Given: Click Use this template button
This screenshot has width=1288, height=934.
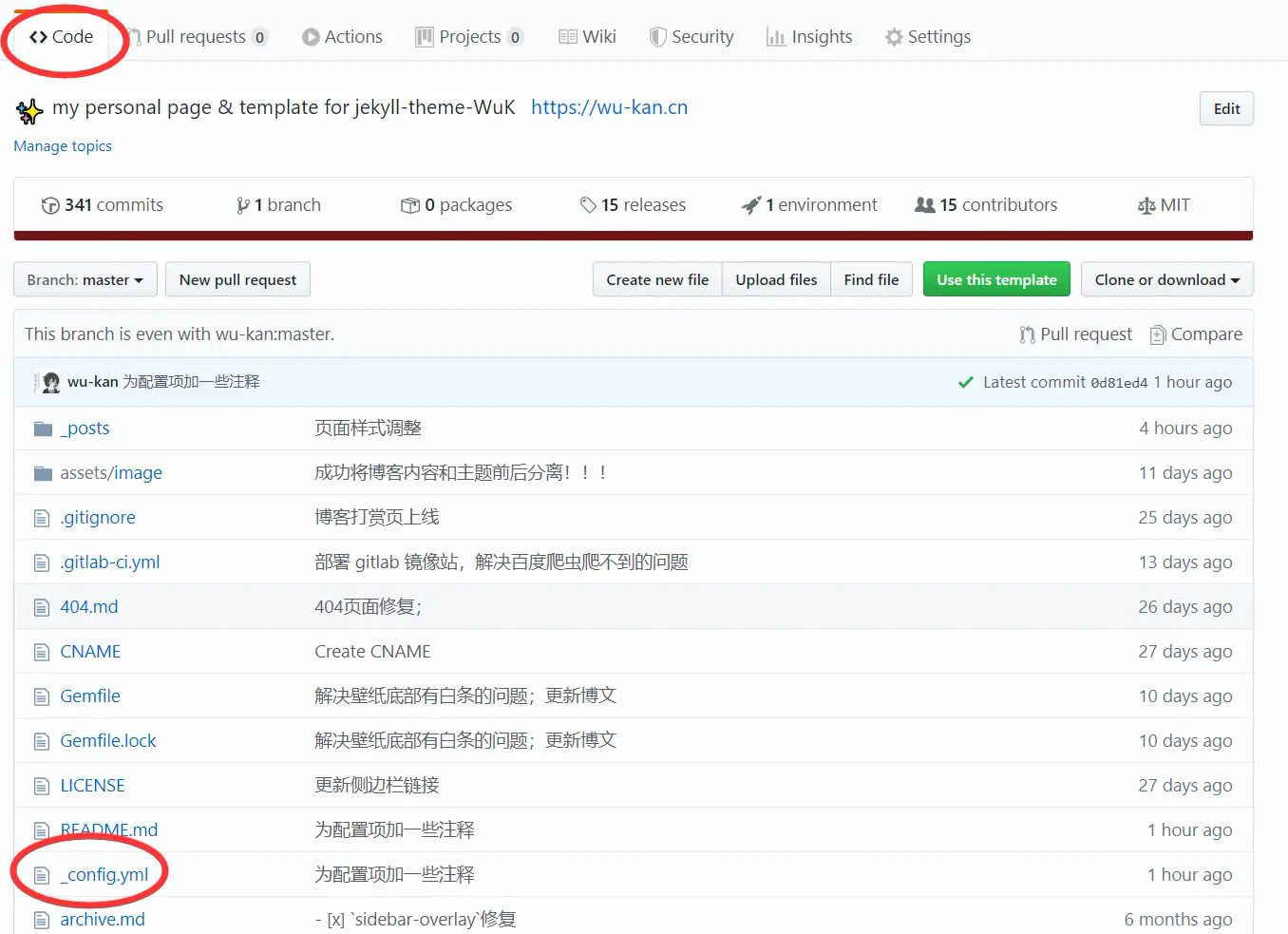Looking at the screenshot, I should [x=996, y=279].
